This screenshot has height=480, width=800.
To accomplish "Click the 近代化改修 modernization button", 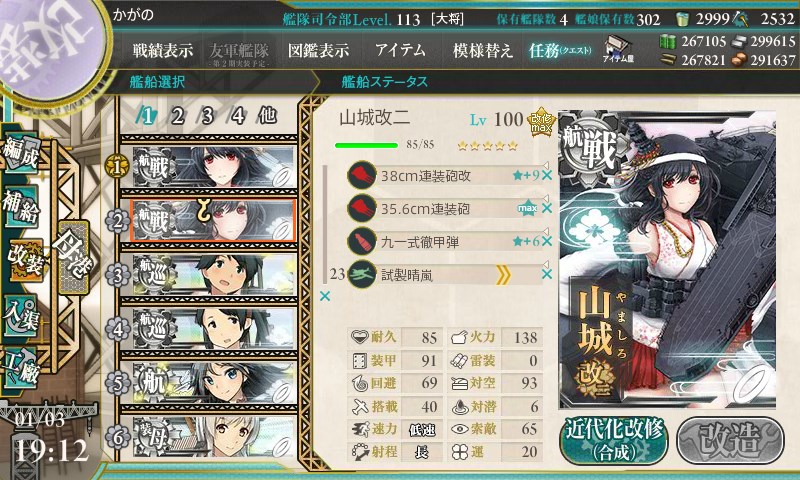I will 614,440.
